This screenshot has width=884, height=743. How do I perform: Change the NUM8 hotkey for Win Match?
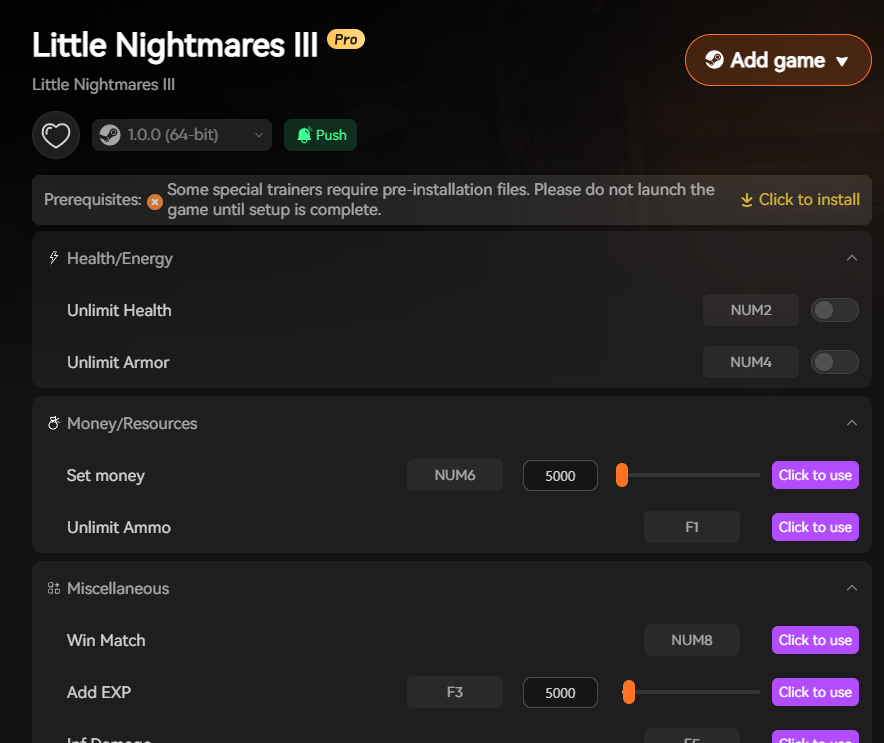(692, 640)
